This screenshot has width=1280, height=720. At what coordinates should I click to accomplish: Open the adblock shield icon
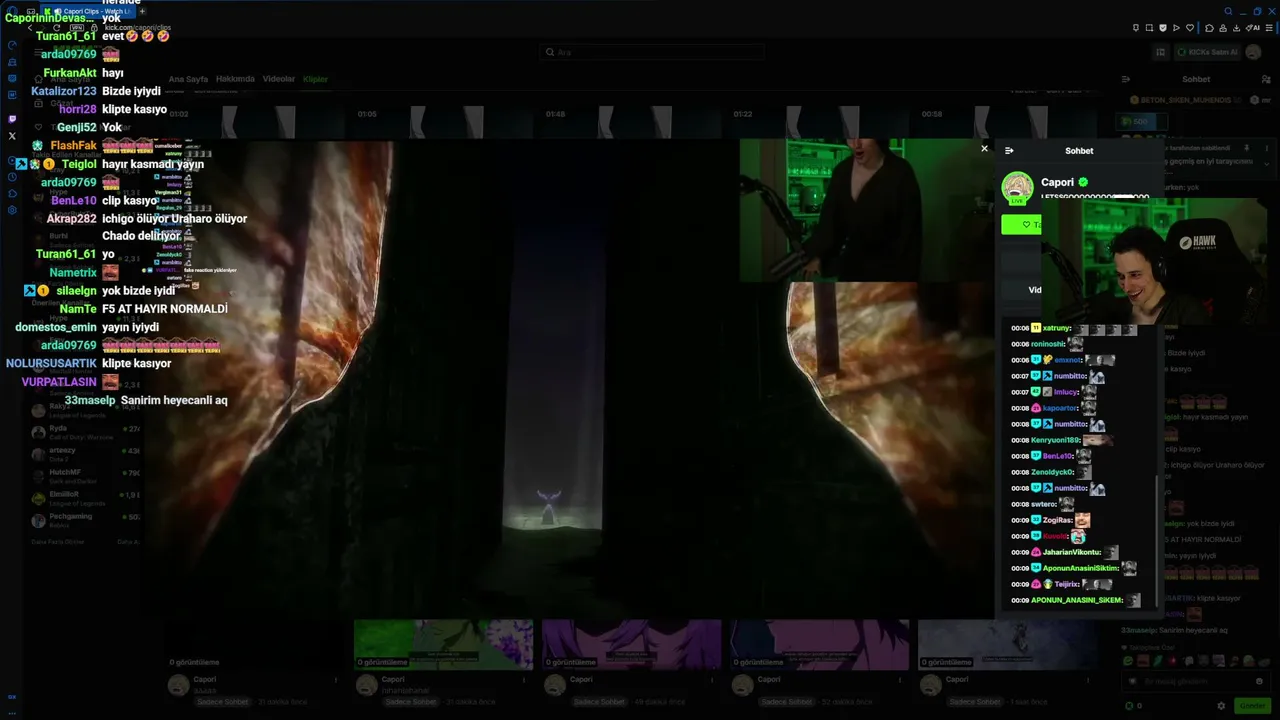pyautogui.click(x=1163, y=28)
